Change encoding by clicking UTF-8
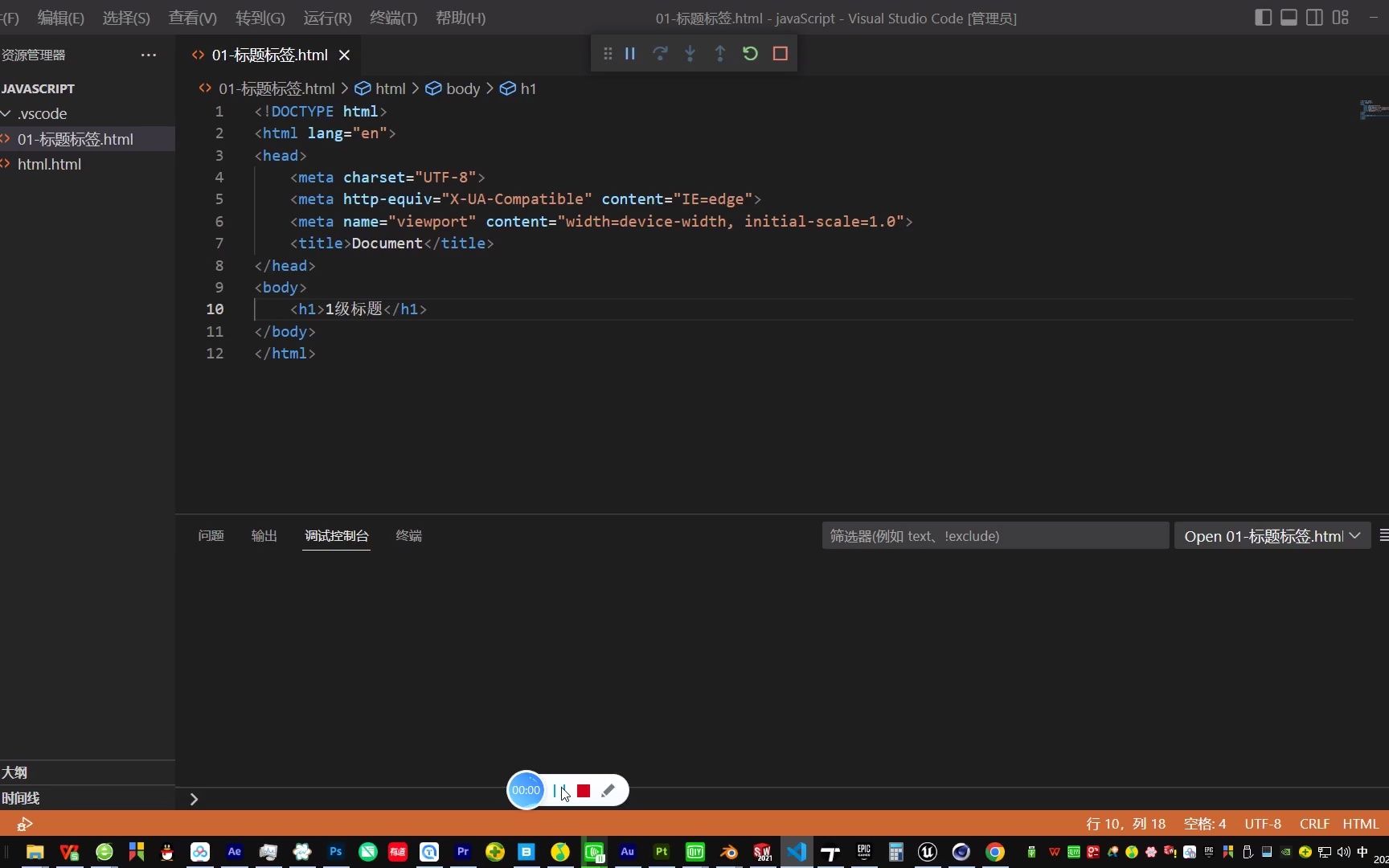This screenshot has width=1389, height=868. (1262, 824)
